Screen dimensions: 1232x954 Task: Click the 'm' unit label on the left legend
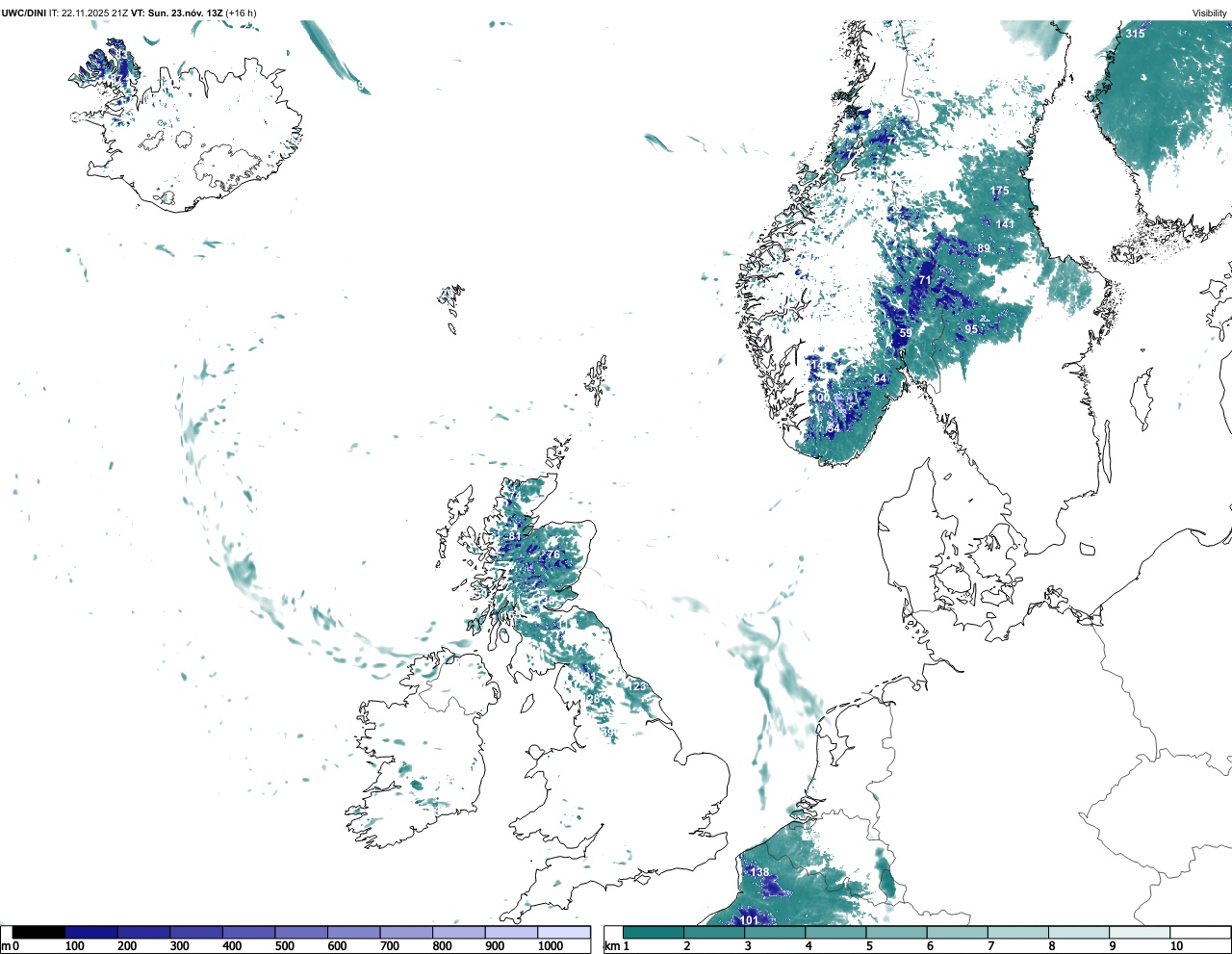click(6, 946)
